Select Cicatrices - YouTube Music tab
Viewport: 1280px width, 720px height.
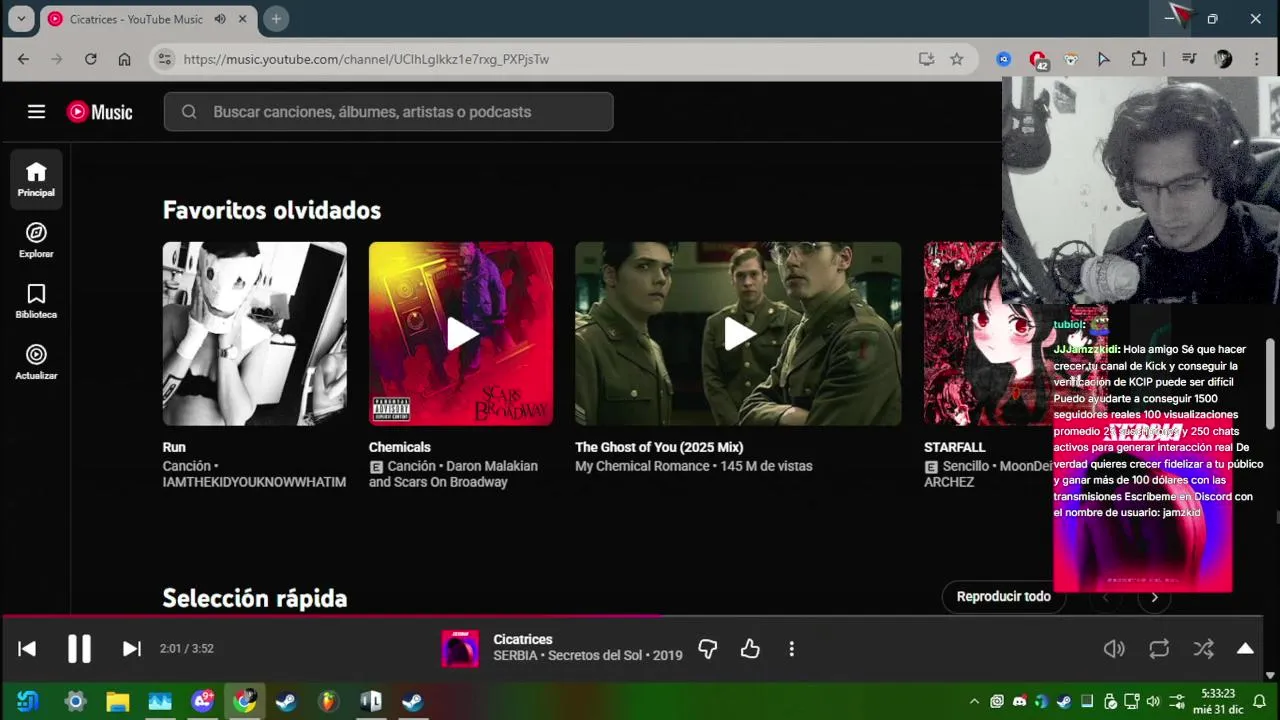(135, 19)
